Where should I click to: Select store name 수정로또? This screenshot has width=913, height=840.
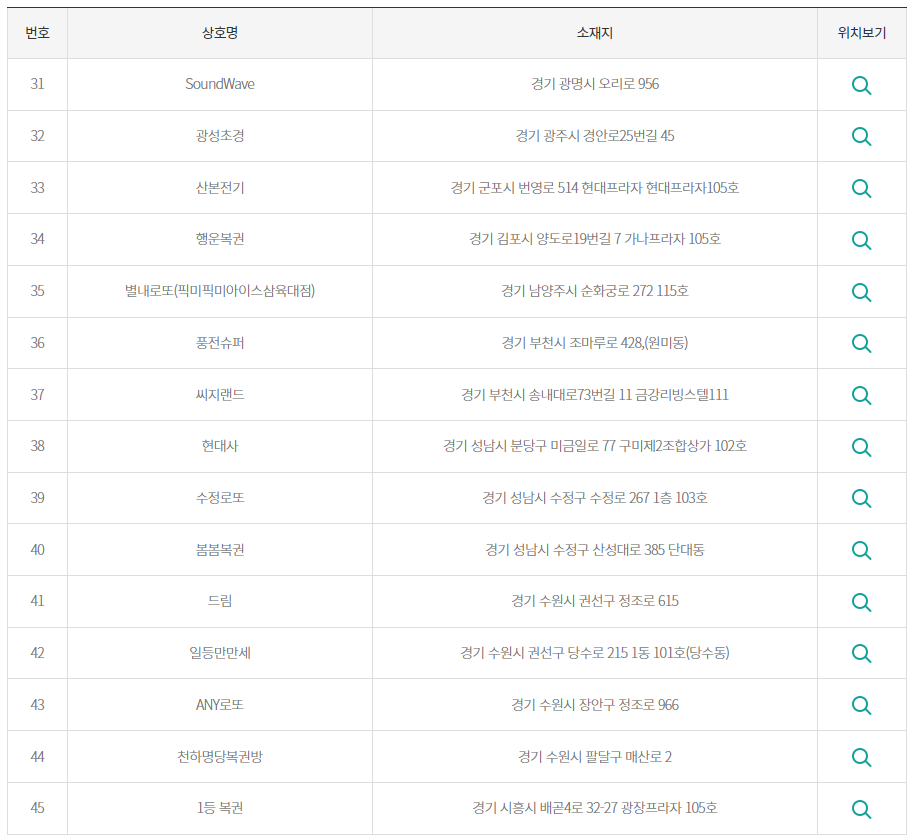click(x=220, y=497)
